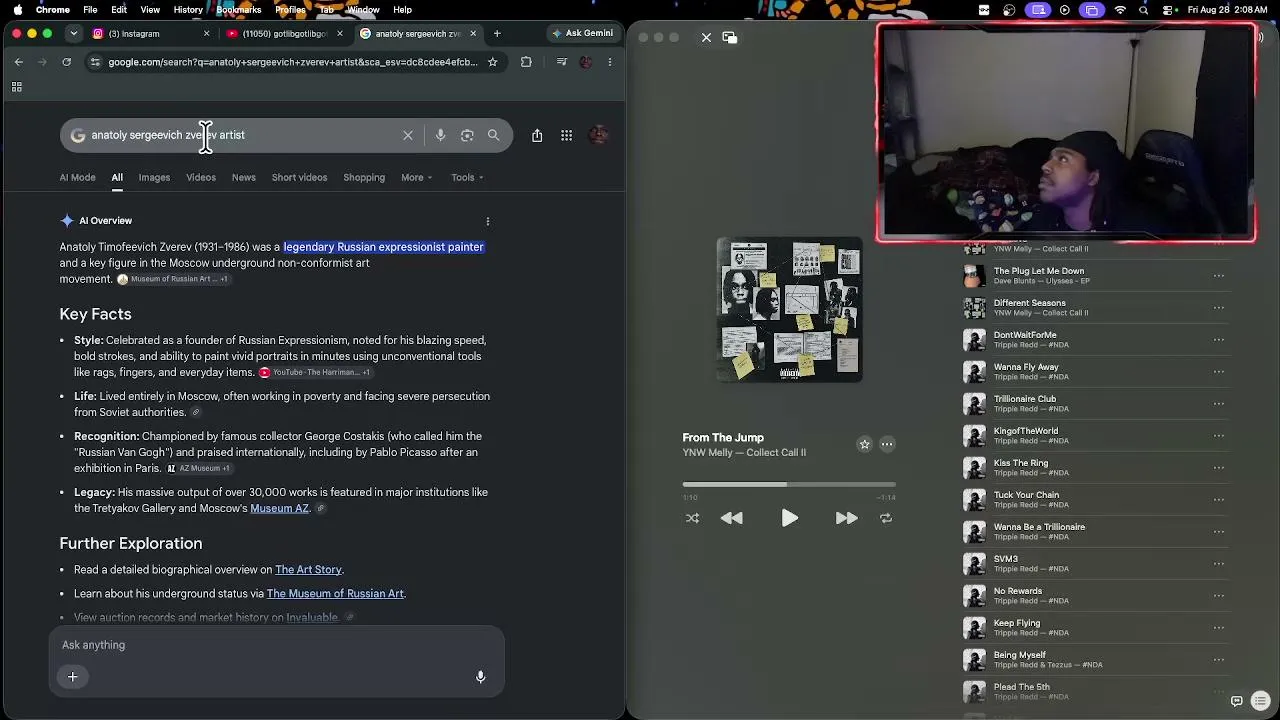This screenshot has height=720, width=1280.
Task: Open the Chrome extensions puzzle icon
Action: (x=526, y=62)
